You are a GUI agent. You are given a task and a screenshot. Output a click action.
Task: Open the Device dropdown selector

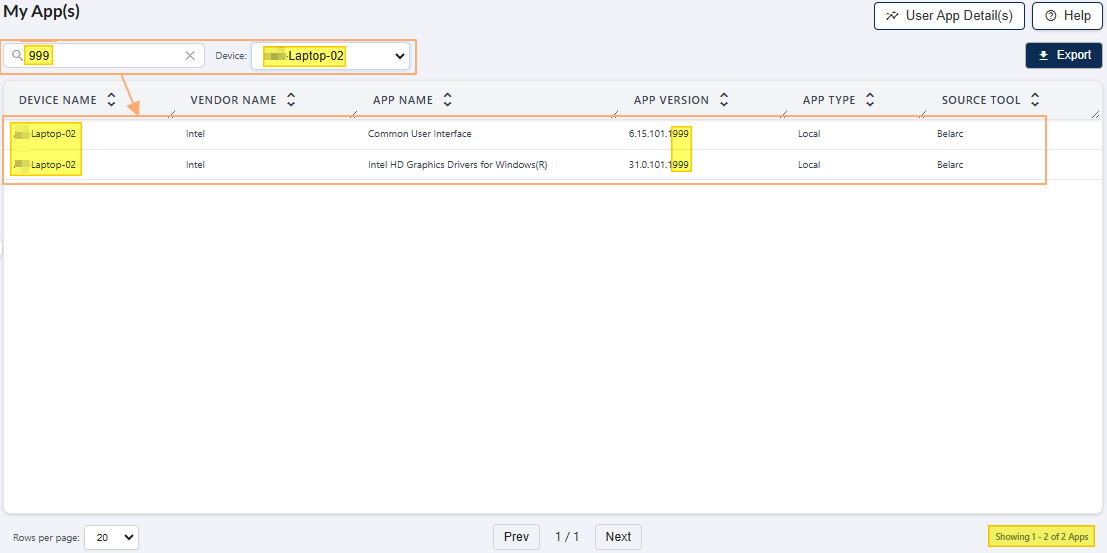tap(331, 57)
